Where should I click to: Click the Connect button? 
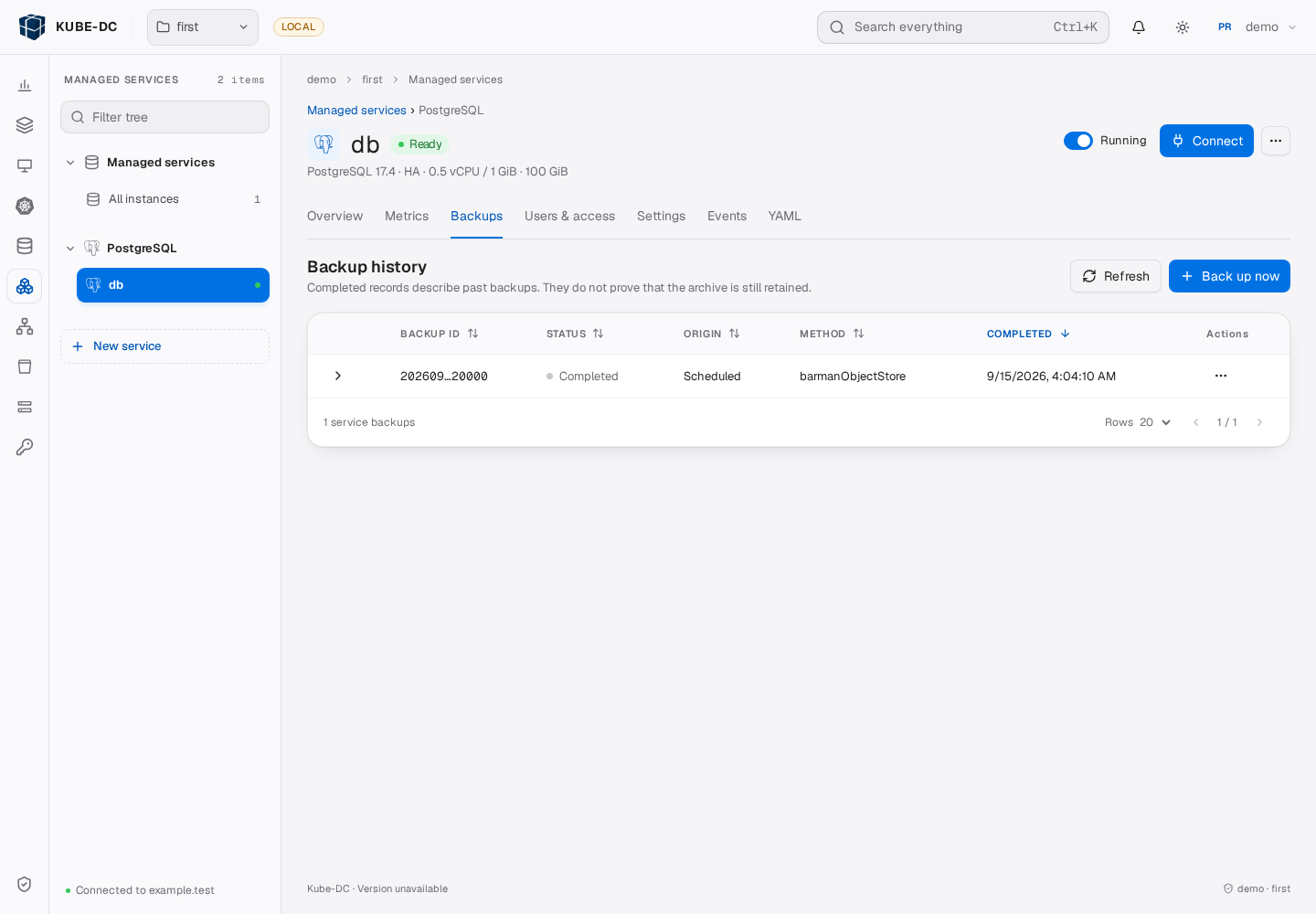tap(1206, 141)
